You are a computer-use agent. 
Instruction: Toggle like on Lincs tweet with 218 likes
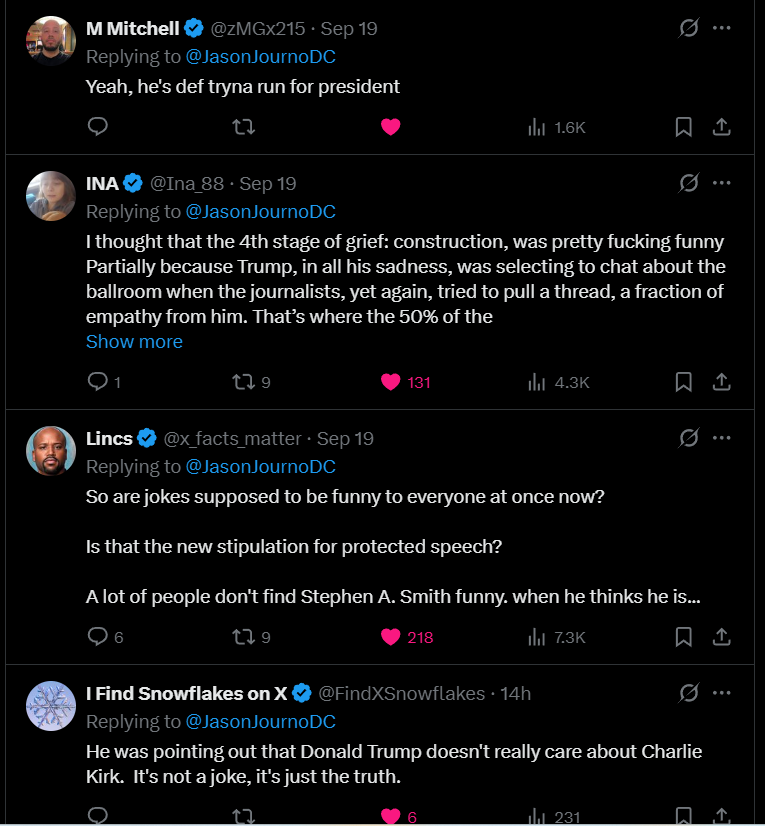pos(391,637)
